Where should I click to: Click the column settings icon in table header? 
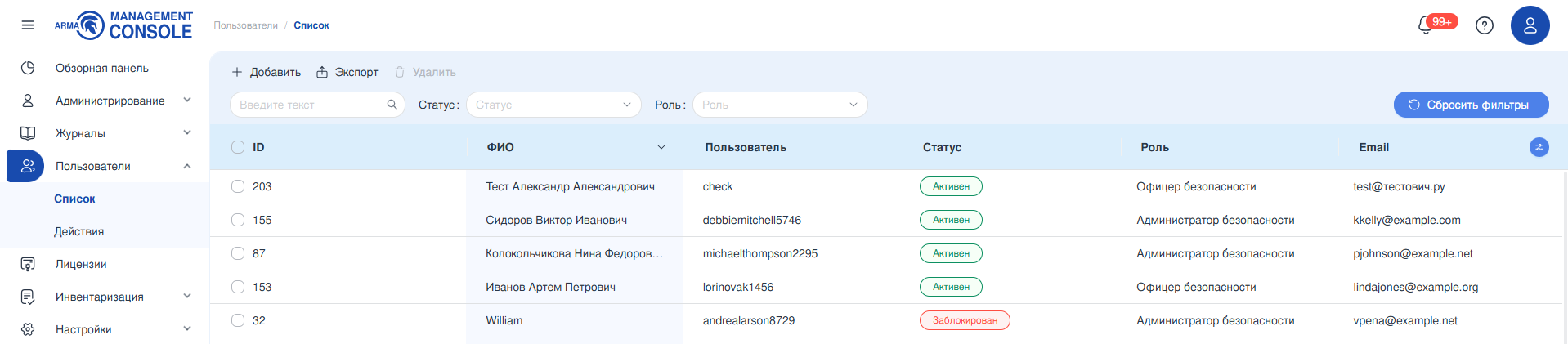click(1539, 147)
